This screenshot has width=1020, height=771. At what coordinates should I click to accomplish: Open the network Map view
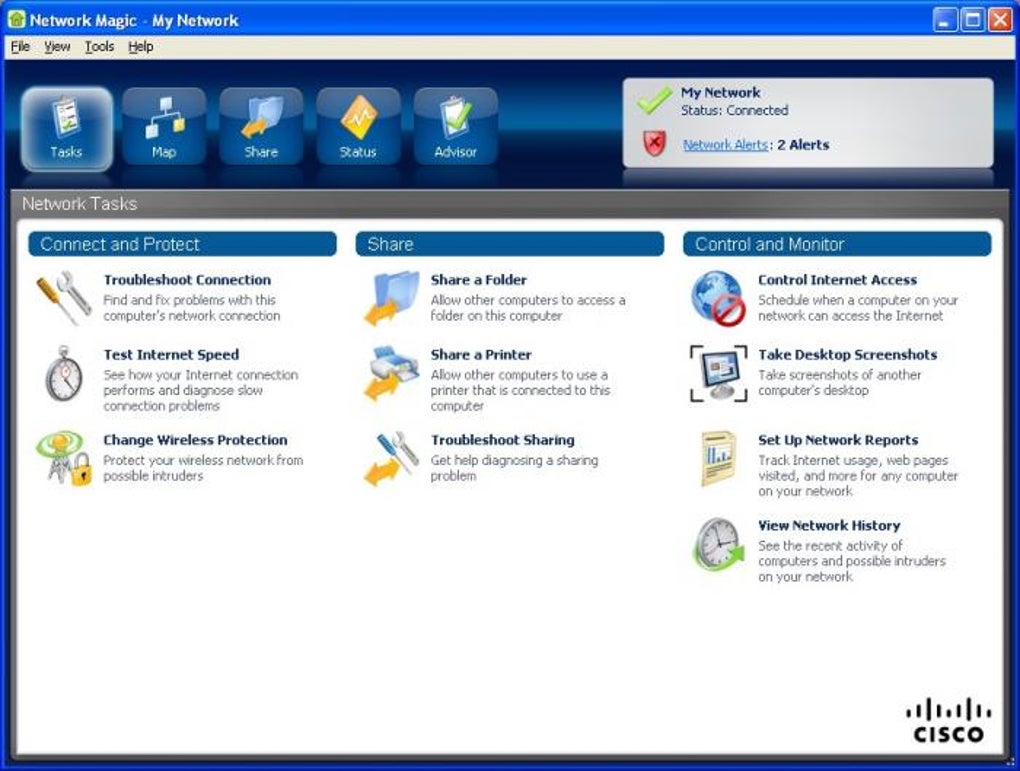[164, 126]
